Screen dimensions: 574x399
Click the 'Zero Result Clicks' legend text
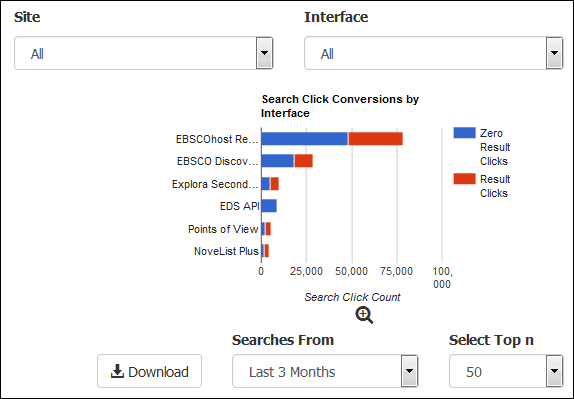point(495,147)
